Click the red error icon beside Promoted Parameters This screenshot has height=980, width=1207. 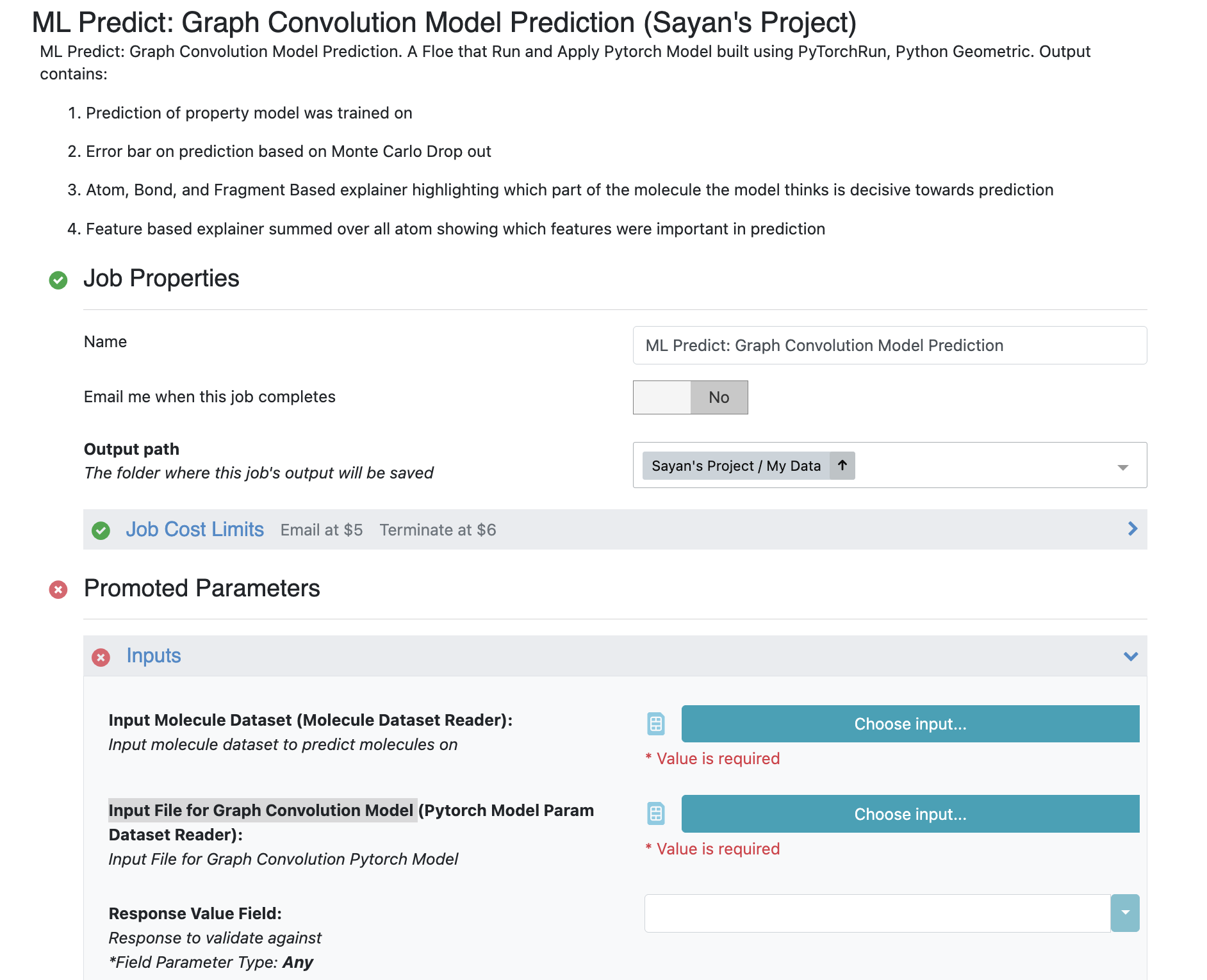58,589
